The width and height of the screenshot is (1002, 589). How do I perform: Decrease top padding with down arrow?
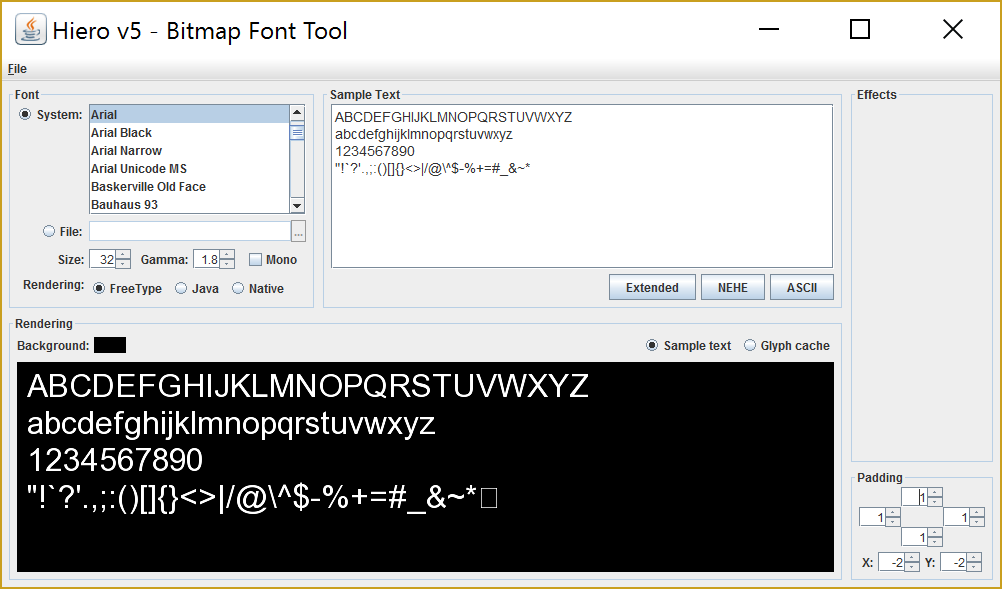pyautogui.click(x=935, y=501)
